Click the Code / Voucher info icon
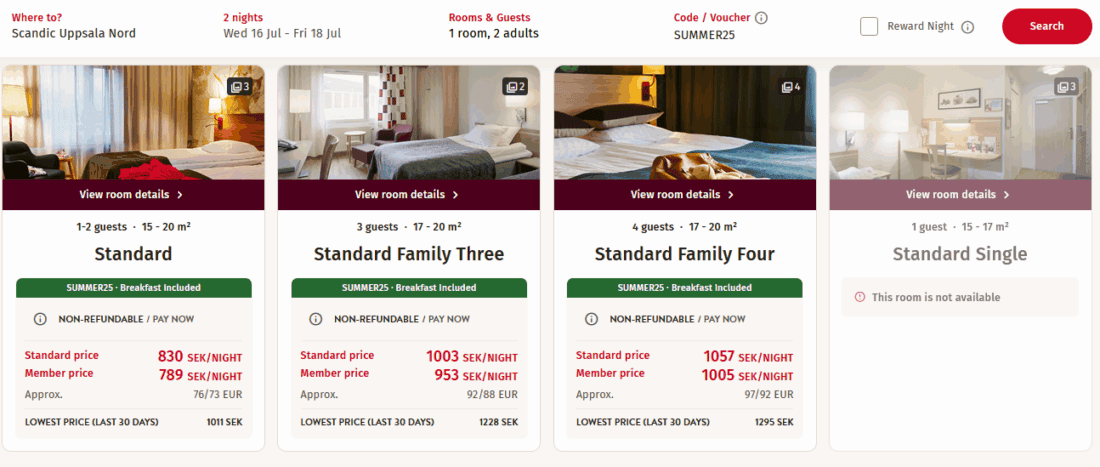The image size is (1100, 467). click(761, 18)
